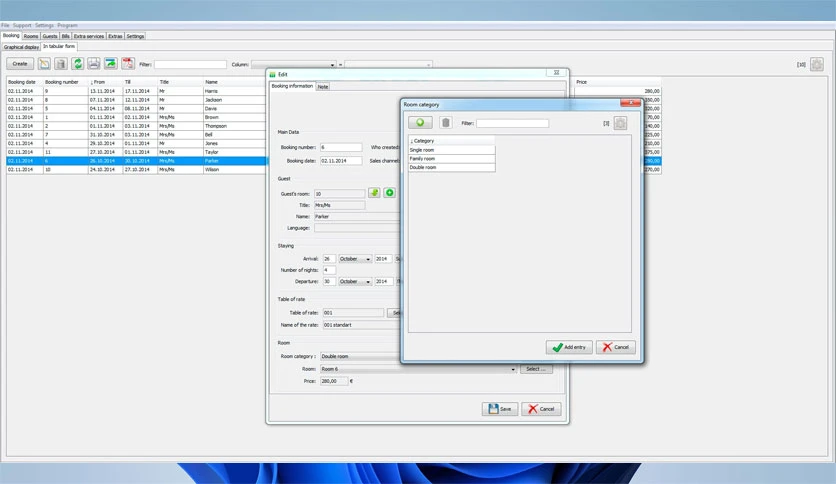Select the Harris booking row

coord(136,91)
